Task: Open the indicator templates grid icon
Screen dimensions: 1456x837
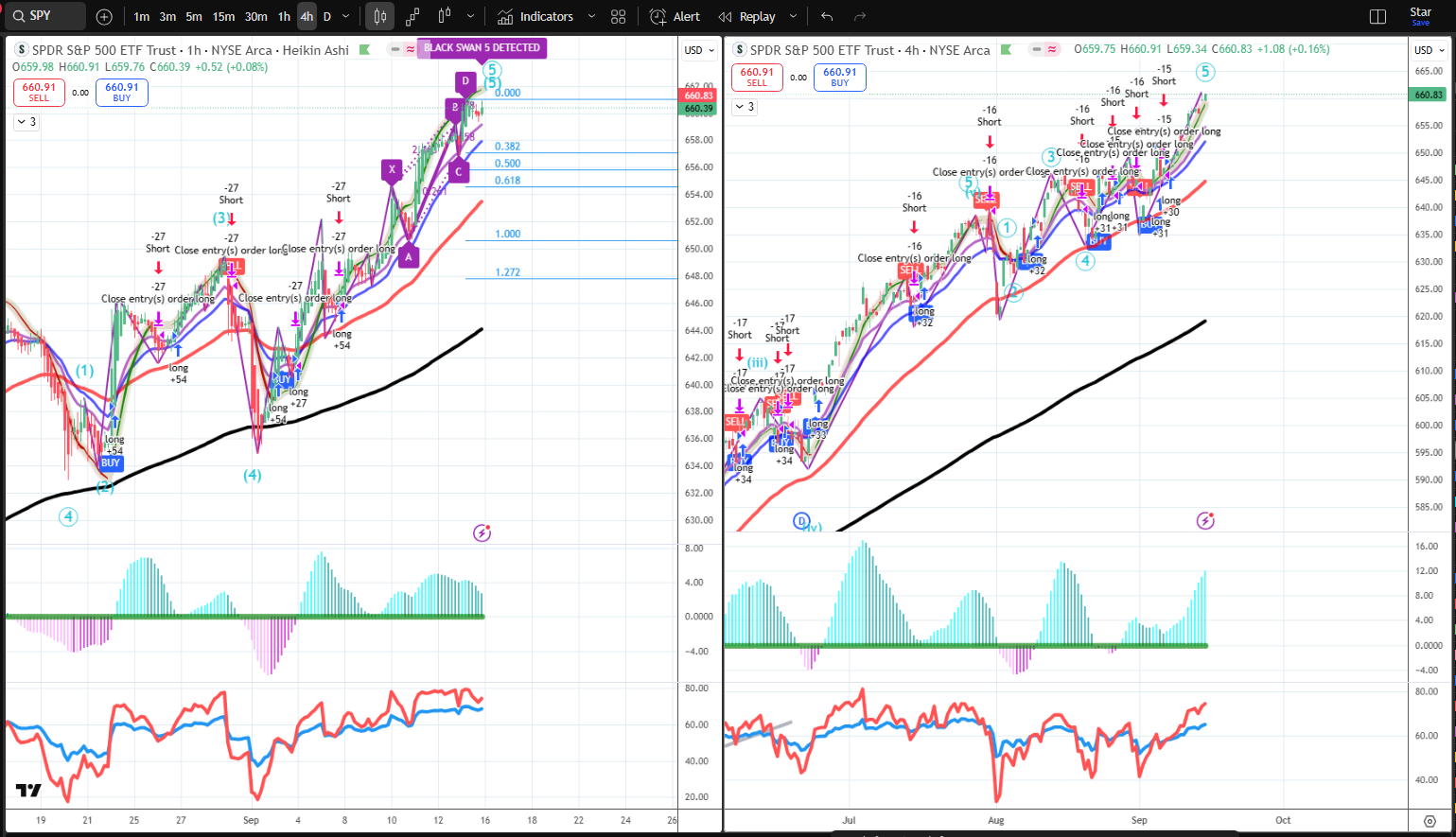Action: point(619,16)
